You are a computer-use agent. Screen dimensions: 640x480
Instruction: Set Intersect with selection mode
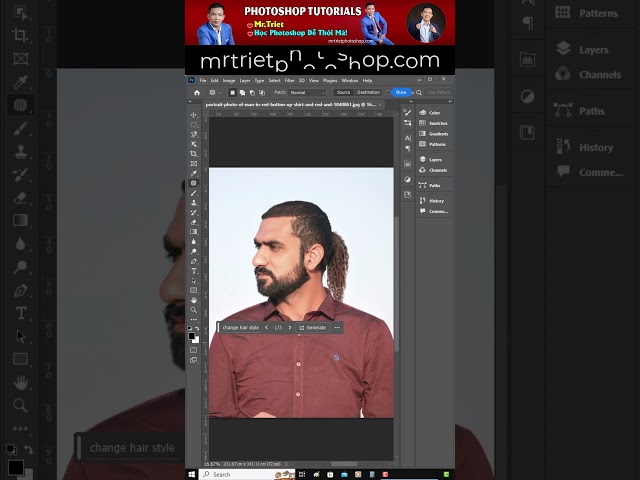pos(262,93)
